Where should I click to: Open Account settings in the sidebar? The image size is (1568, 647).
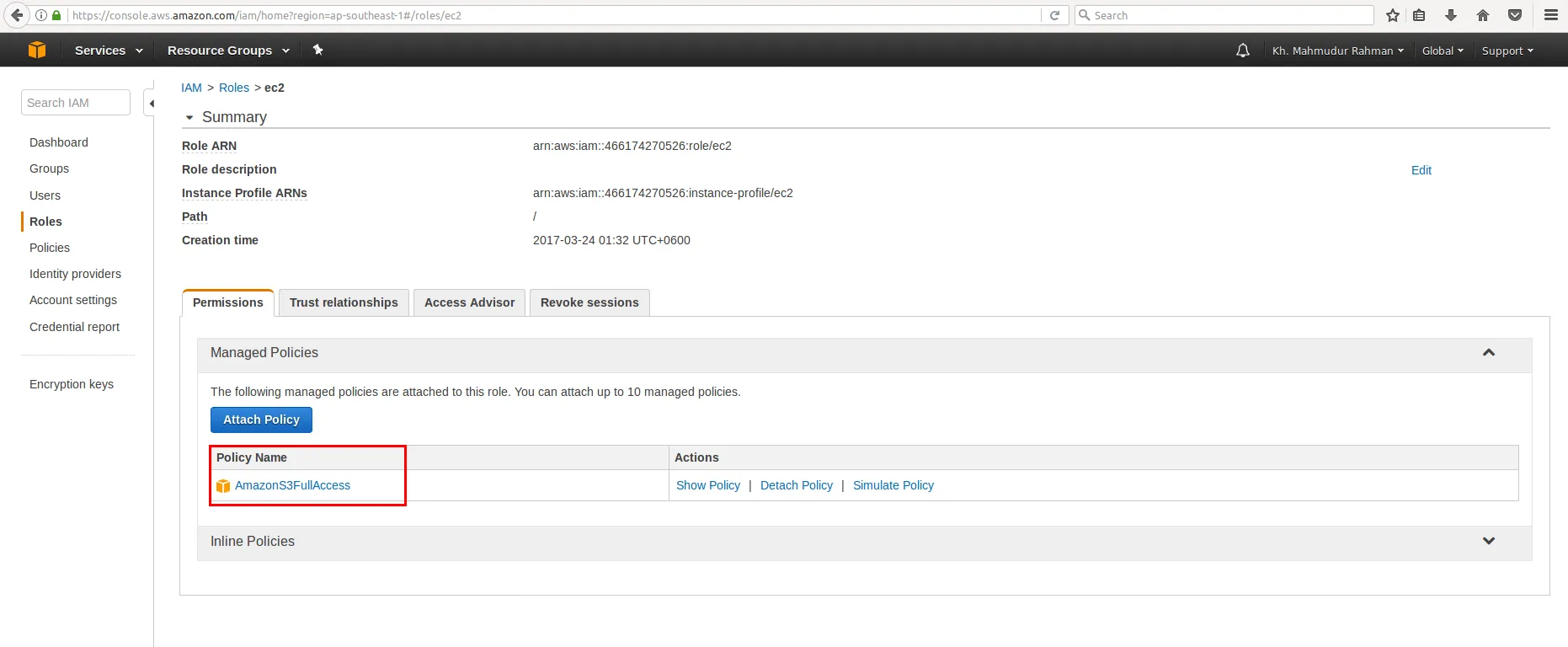(x=73, y=300)
